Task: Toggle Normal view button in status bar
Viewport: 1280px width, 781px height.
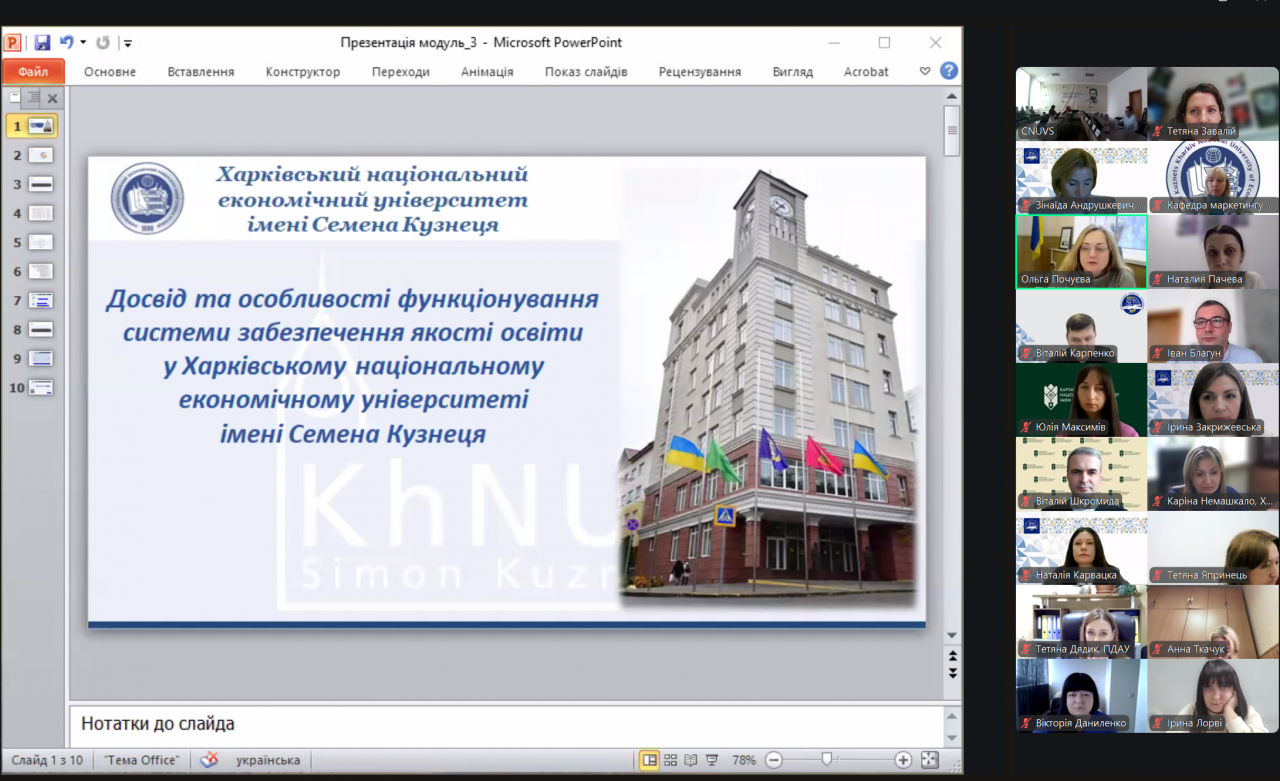Action: click(650, 760)
